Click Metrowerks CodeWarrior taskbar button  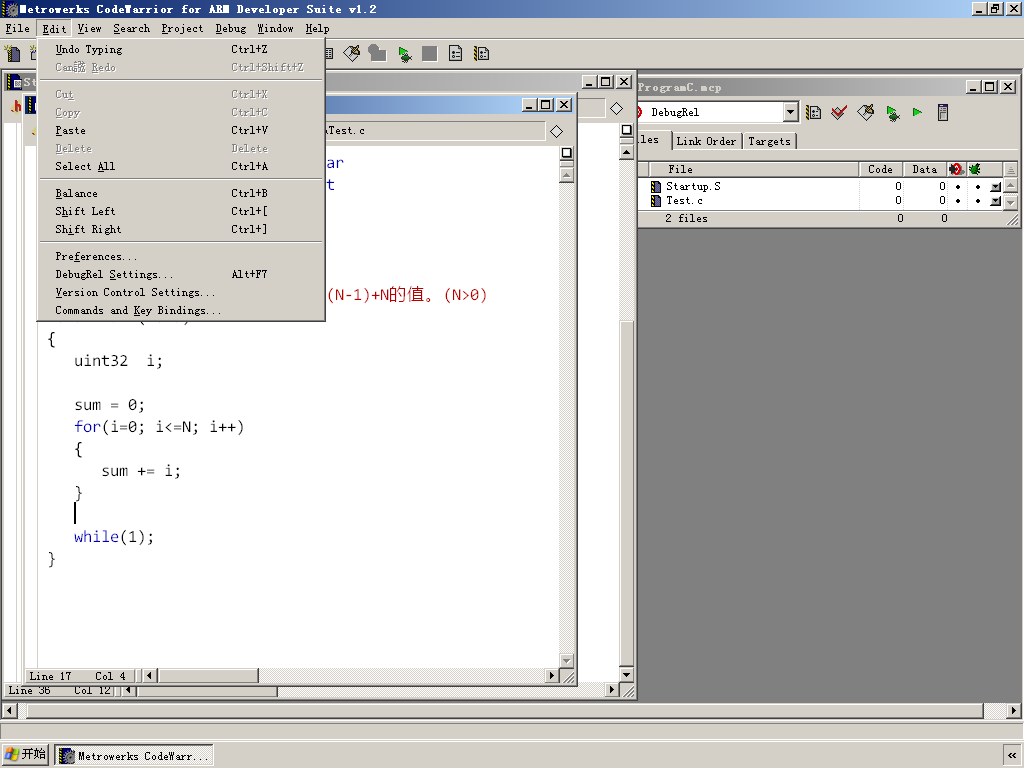click(134, 756)
